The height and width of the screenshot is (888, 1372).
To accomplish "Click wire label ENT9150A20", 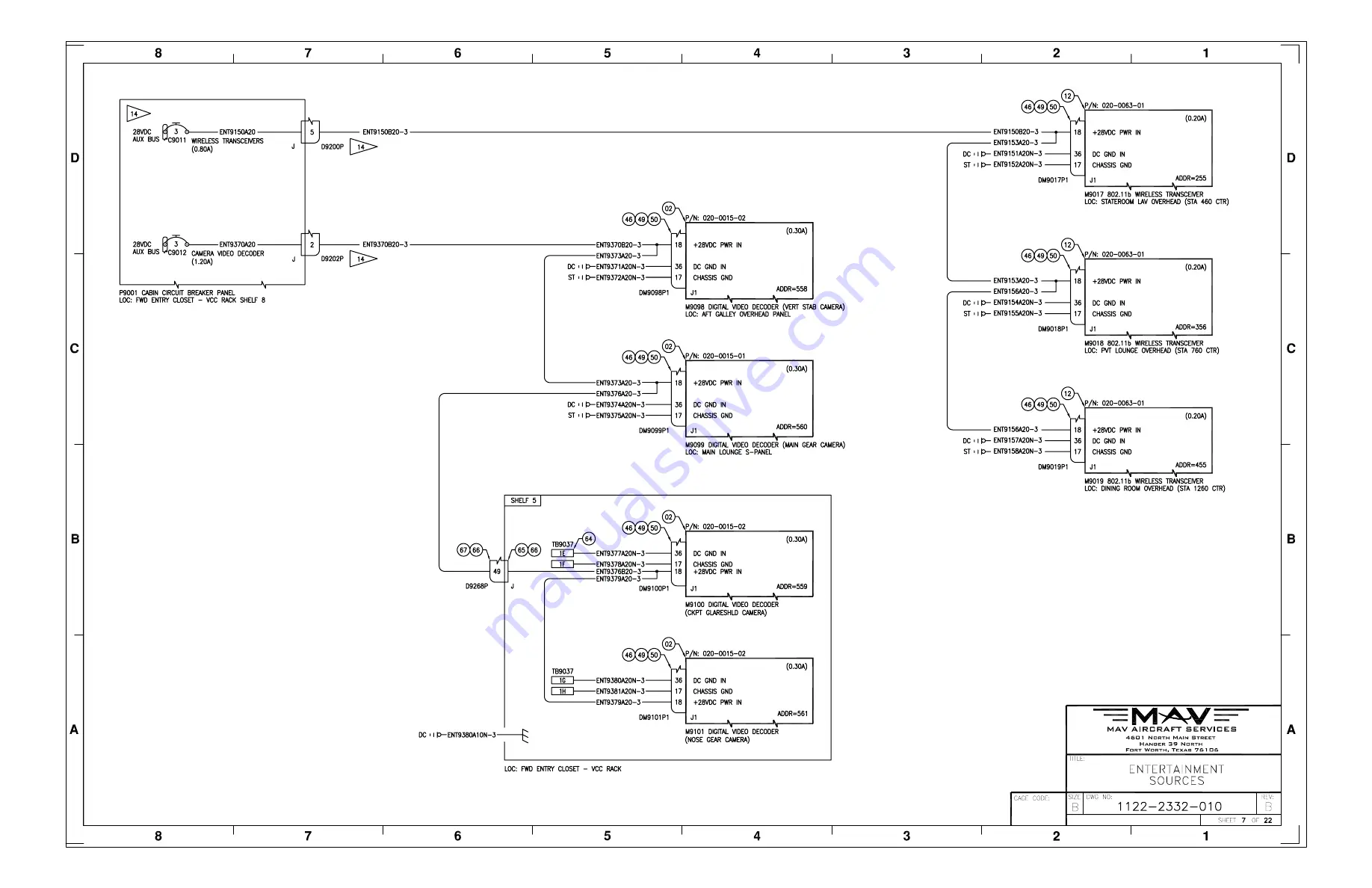I will (237, 132).
